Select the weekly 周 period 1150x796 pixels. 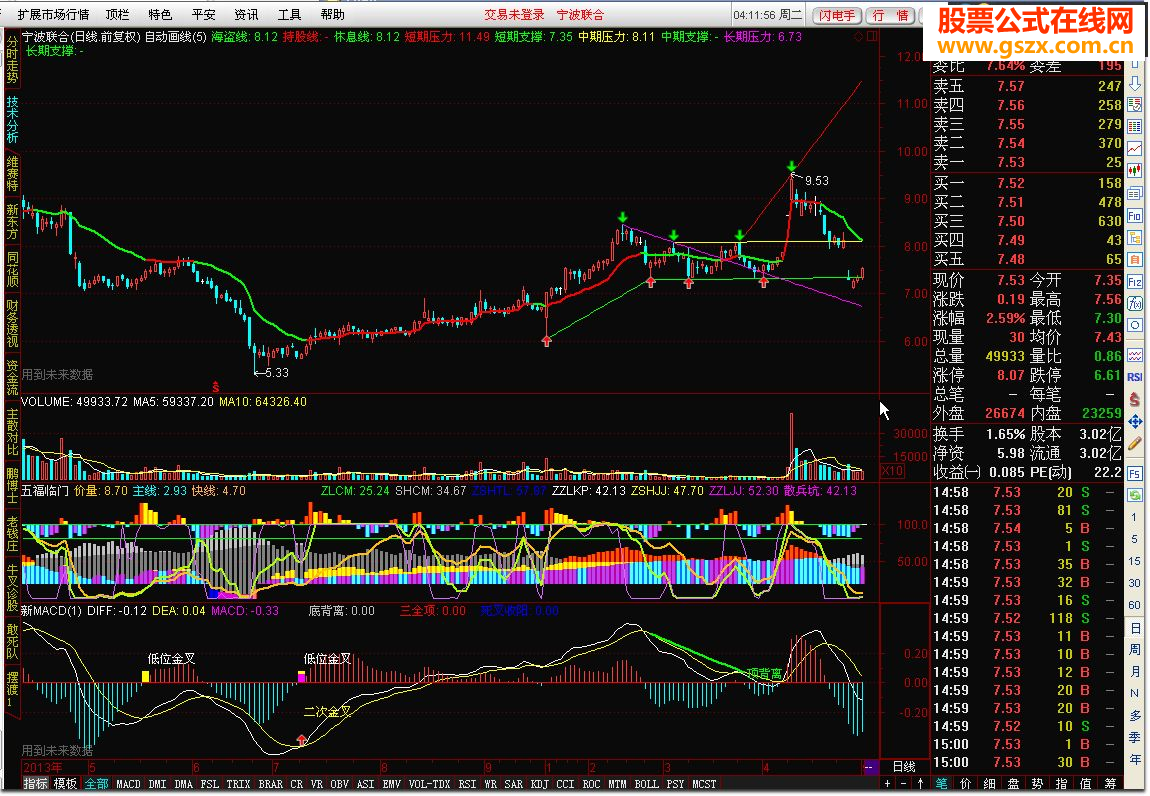click(x=1135, y=650)
